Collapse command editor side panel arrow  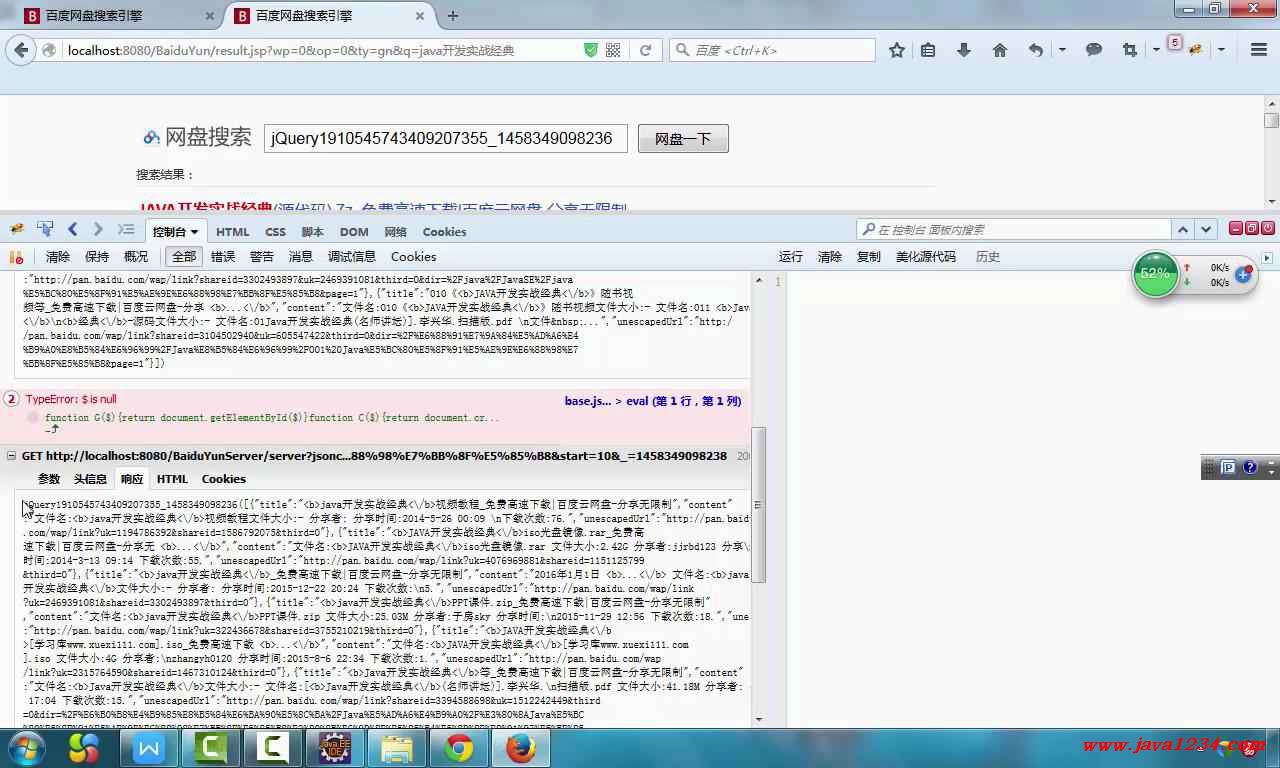click(1267, 258)
